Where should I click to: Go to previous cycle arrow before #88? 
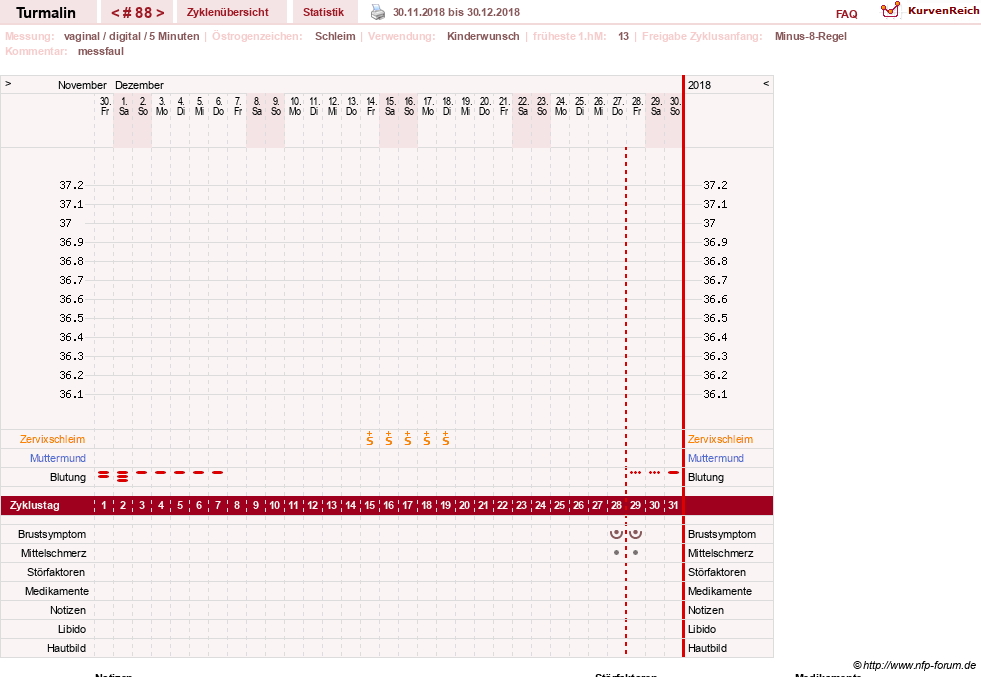(115, 13)
